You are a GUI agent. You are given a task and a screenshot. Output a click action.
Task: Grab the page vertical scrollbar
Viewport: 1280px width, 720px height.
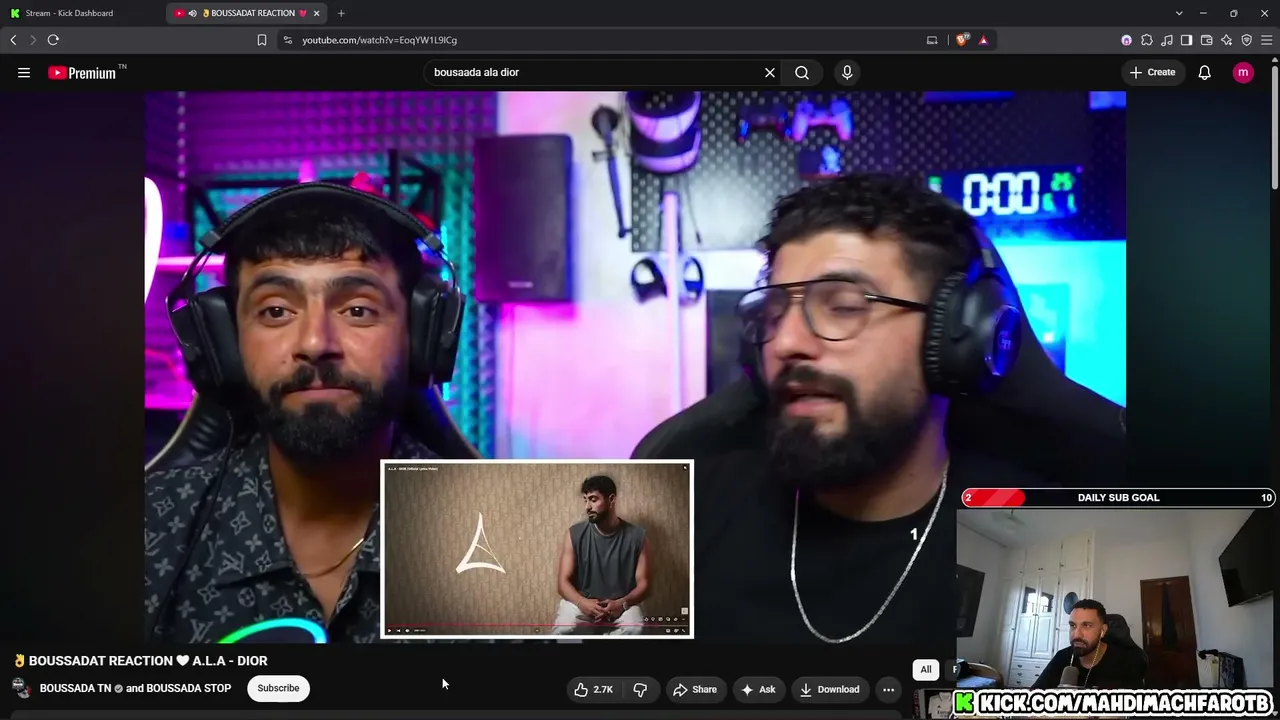click(1275, 125)
